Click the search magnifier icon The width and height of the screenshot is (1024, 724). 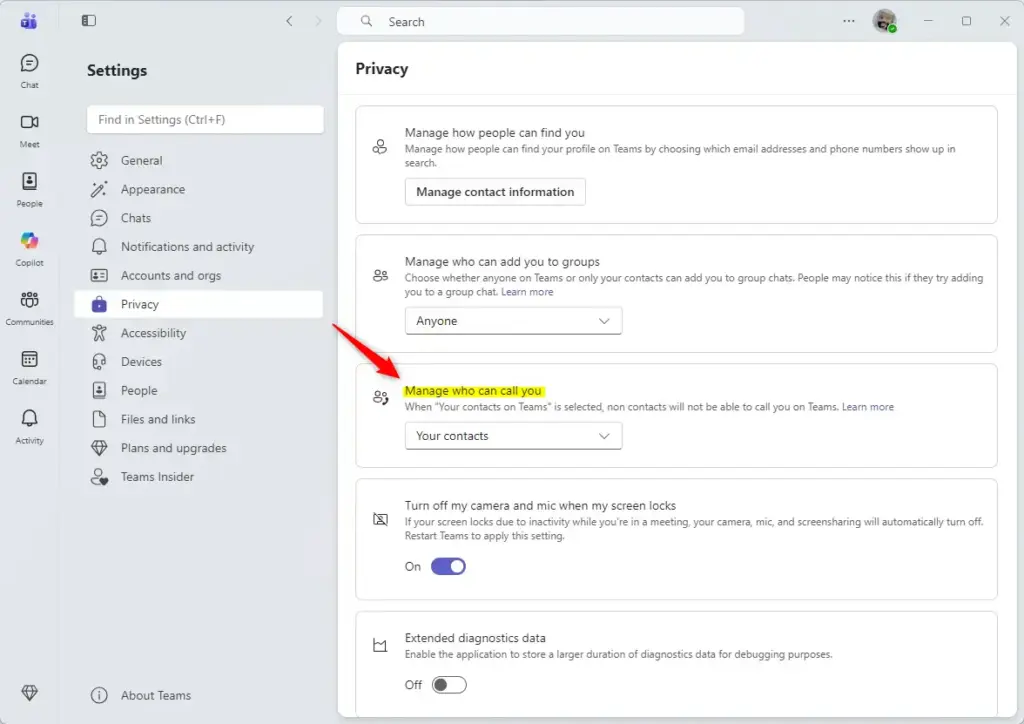366,21
